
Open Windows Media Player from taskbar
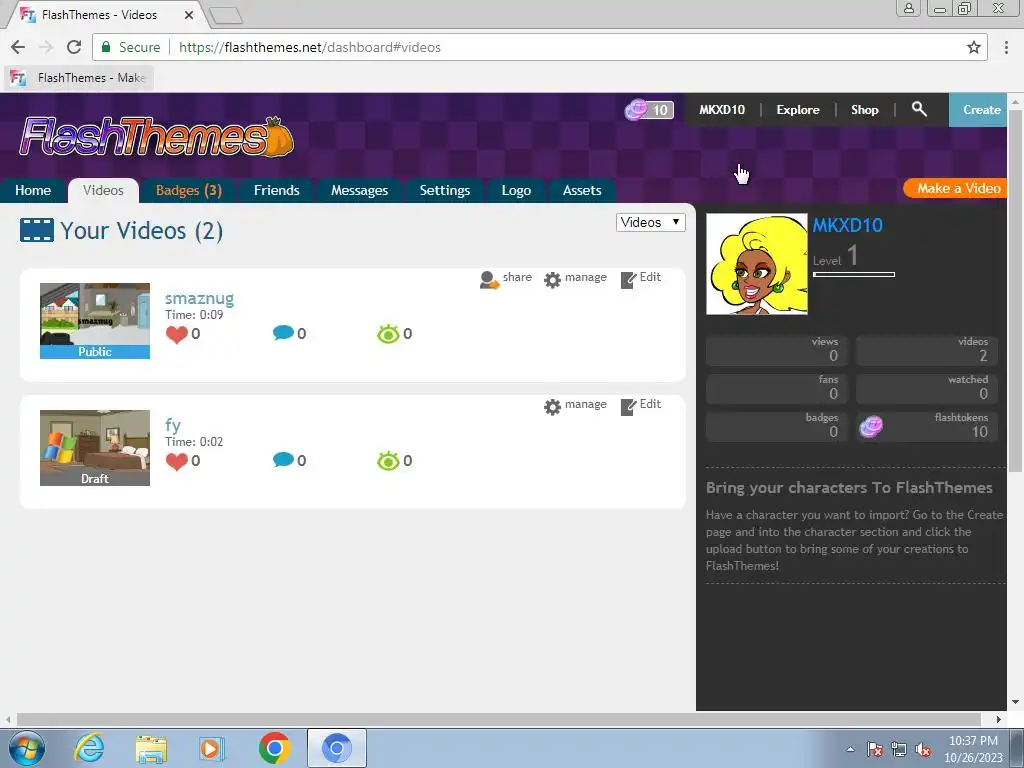pyautogui.click(x=212, y=748)
